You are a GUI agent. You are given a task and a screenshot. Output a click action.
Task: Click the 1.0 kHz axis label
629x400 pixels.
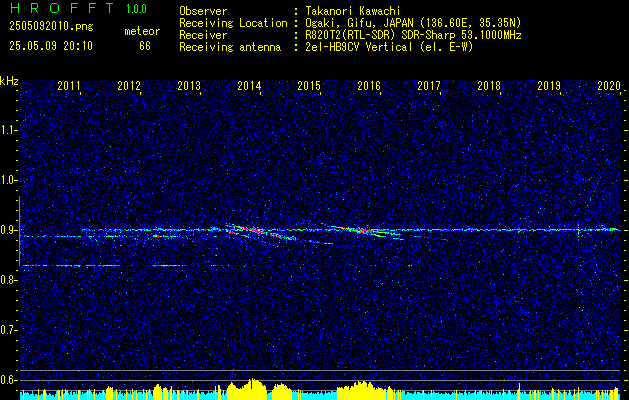pyautogui.click(x=8, y=181)
